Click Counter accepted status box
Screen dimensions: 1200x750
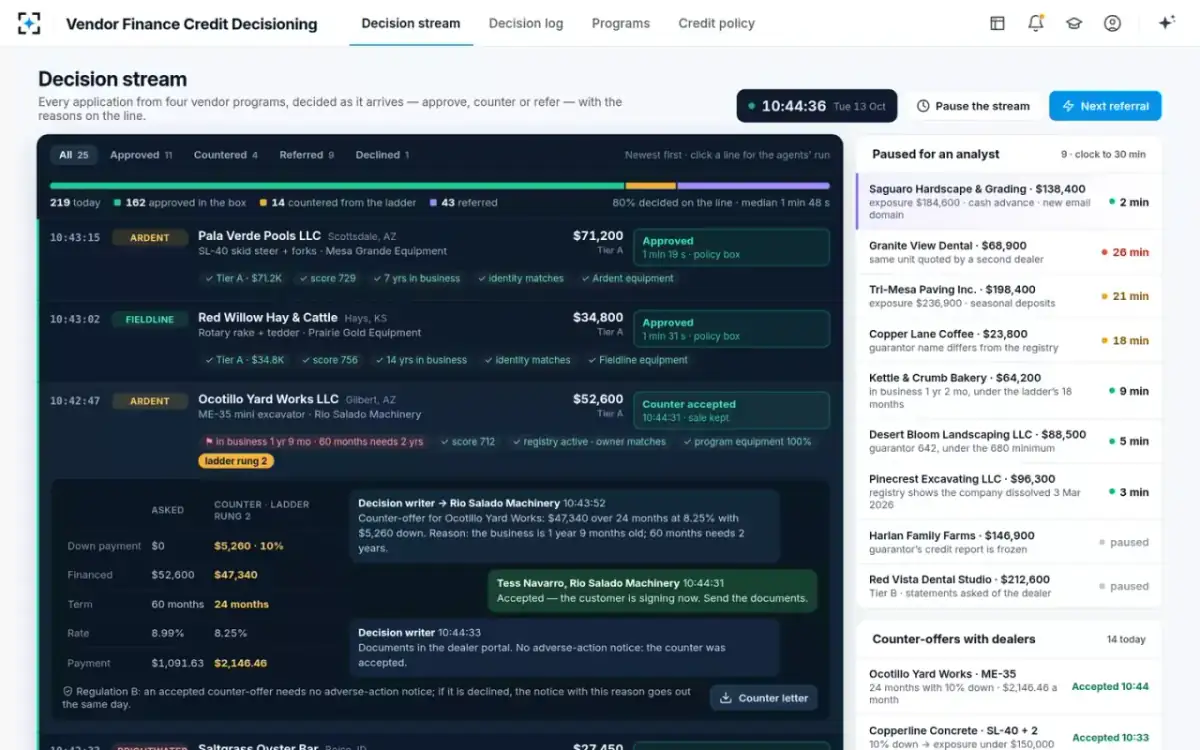pyautogui.click(x=731, y=411)
